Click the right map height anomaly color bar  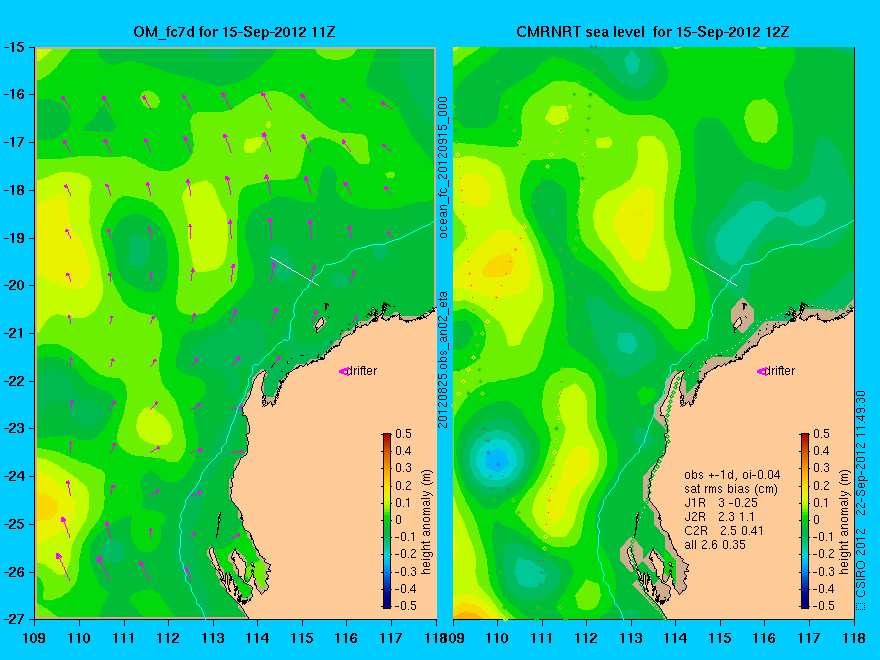point(805,520)
